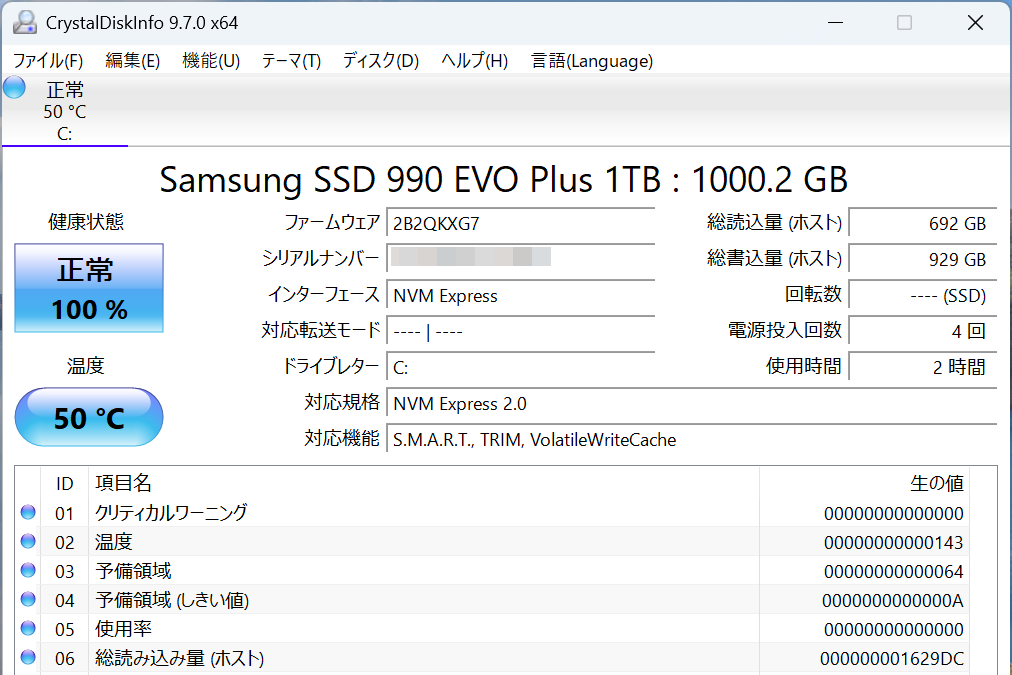Click the status orb for 使用率 row
Viewport: 1012px width, 675px height.
coord(28,629)
